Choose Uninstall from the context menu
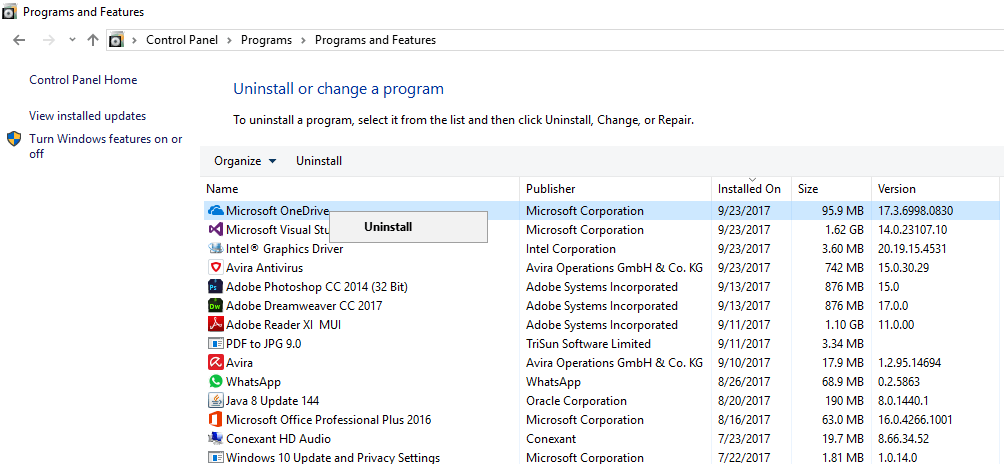Screen dimensions: 1004x464 tap(409, 227)
